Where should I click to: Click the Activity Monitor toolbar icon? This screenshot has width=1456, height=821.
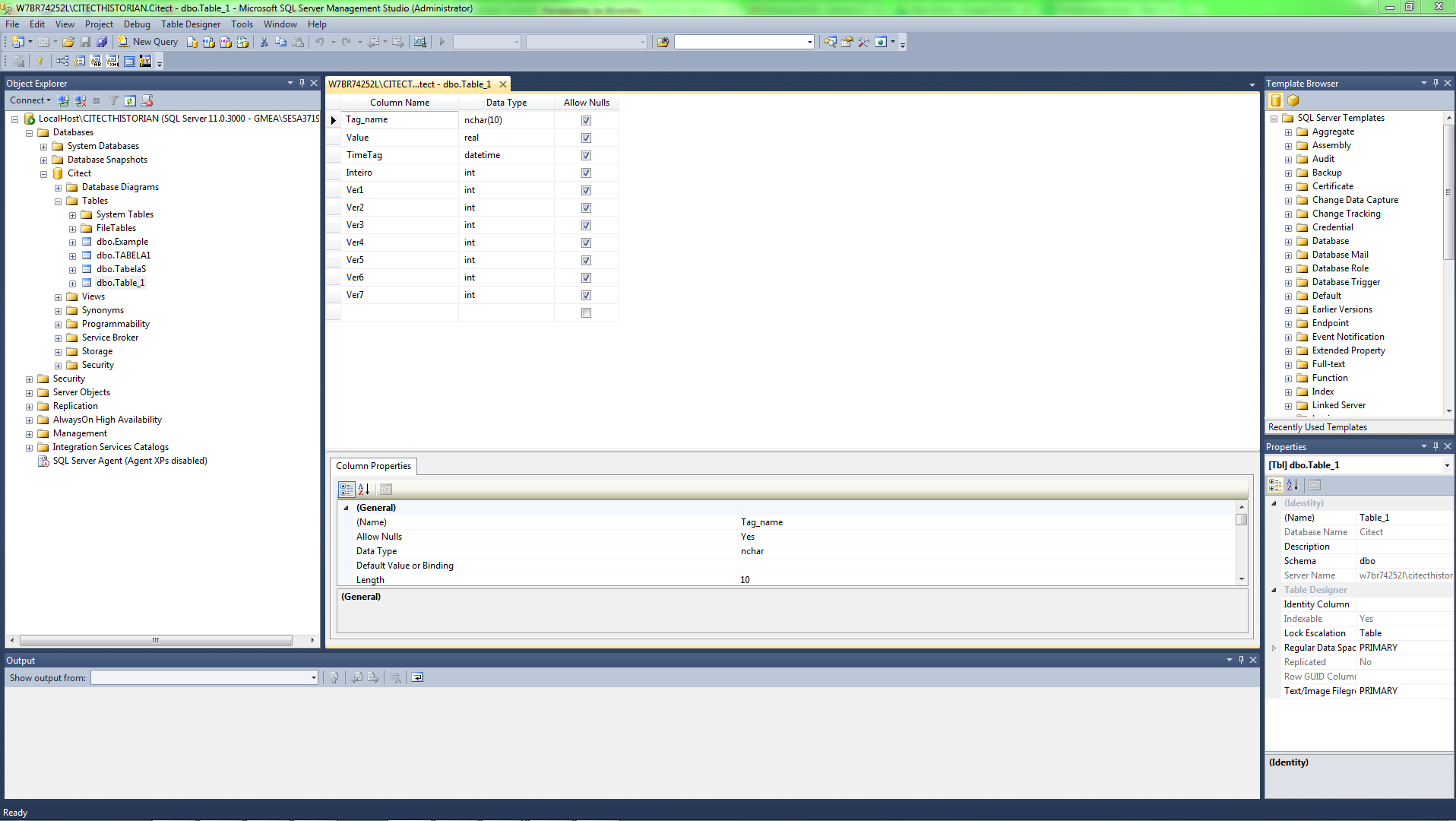point(420,43)
